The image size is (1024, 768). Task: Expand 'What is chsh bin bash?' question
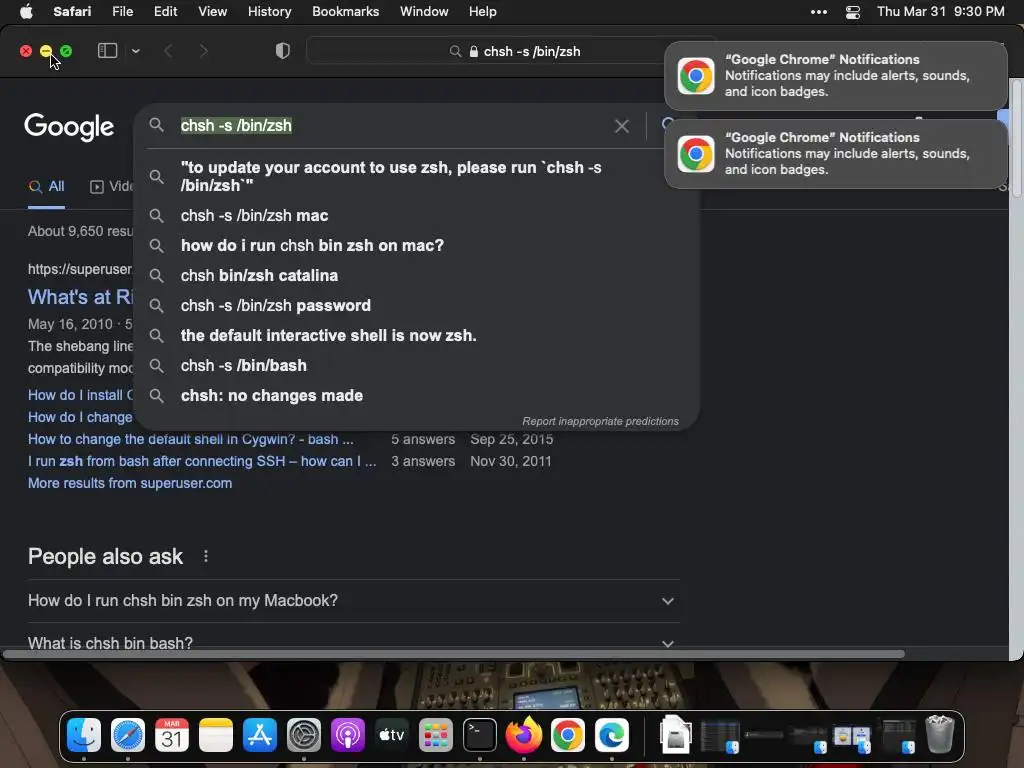[353, 643]
